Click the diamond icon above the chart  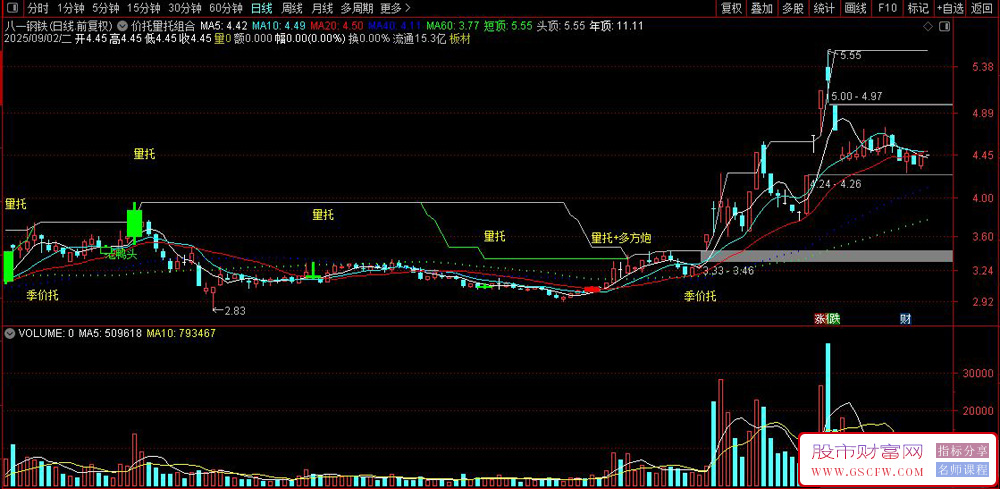click(x=928, y=27)
